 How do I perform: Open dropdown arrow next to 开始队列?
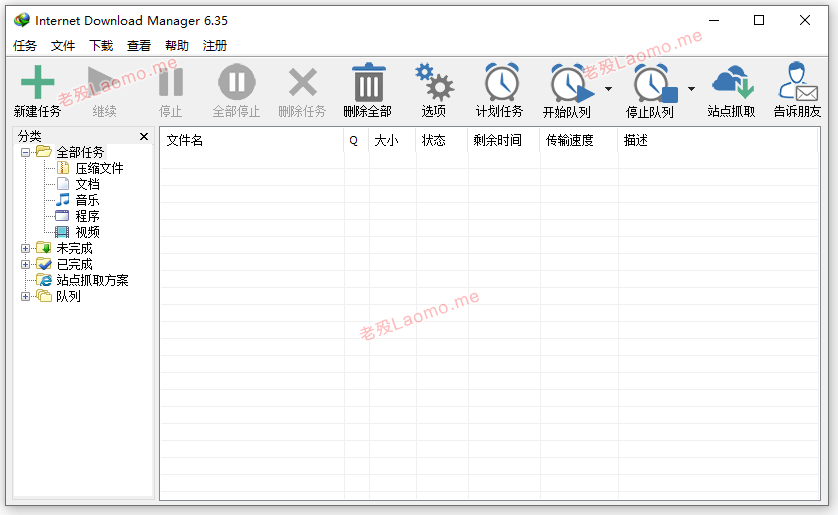coord(608,89)
